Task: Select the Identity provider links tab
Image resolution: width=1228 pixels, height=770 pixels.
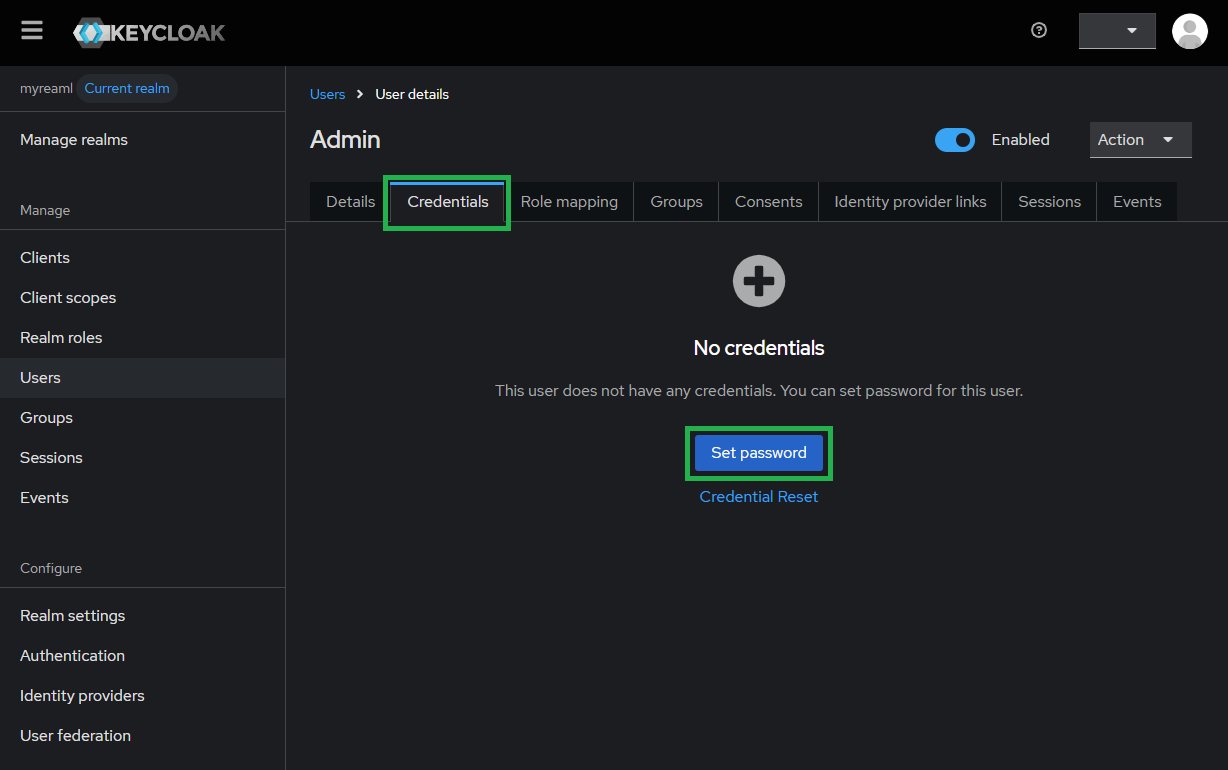Action: click(910, 202)
